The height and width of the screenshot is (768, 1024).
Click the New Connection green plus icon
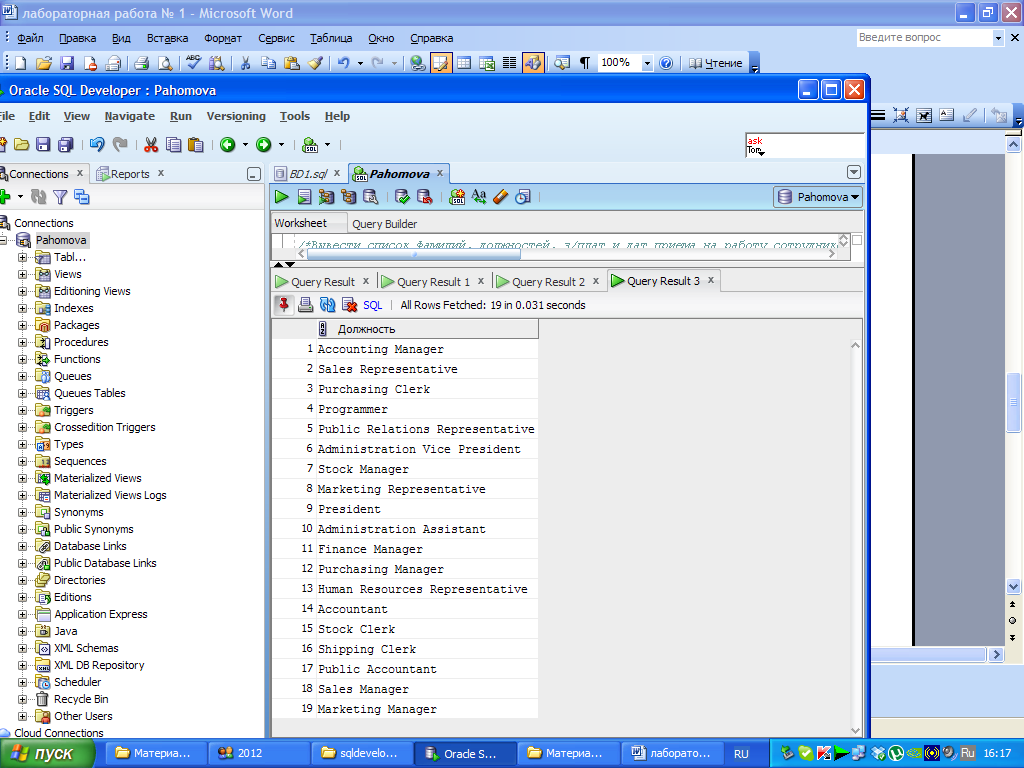pos(5,197)
